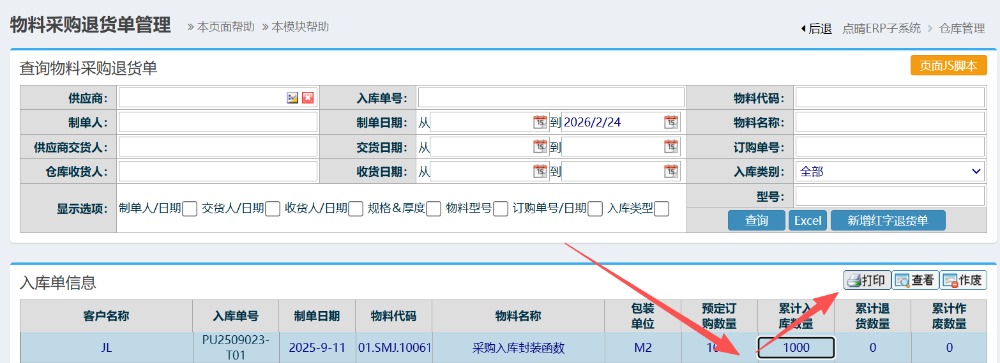This screenshot has width=1000, height=363.
Task: Open calendar for 制单日期 end date
Action: (671, 122)
